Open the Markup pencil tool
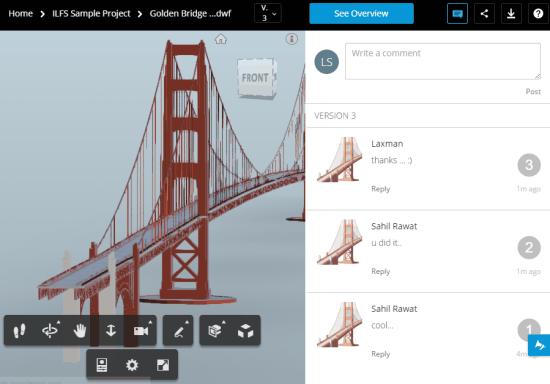 coord(179,330)
